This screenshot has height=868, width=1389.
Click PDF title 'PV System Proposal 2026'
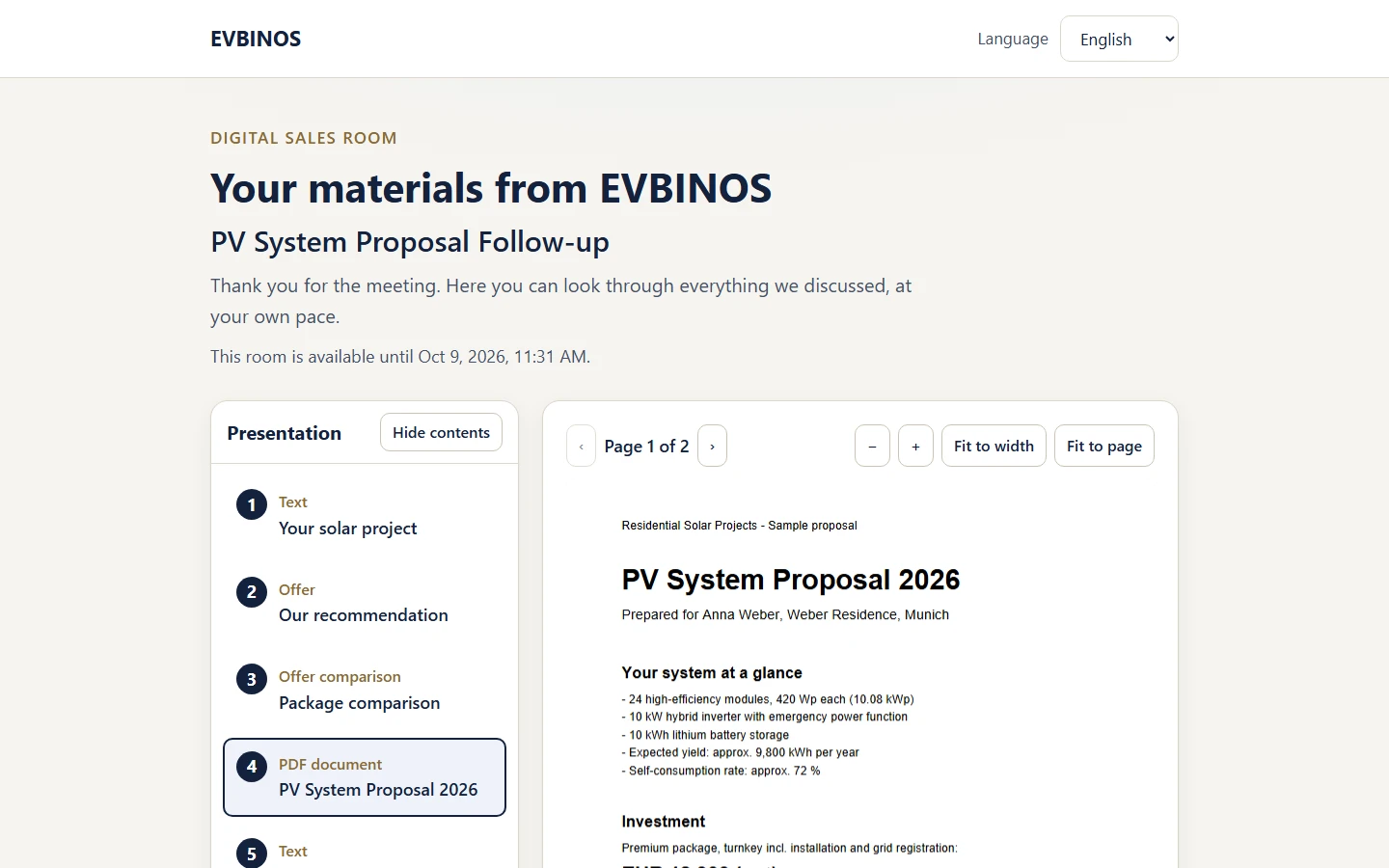[x=791, y=580]
